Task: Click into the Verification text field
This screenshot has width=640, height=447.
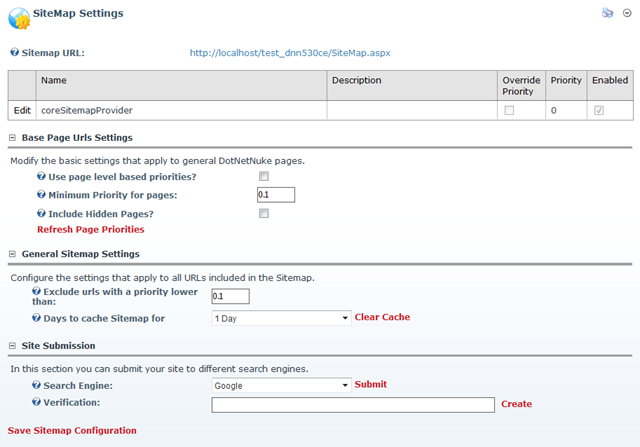Action: [x=353, y=405]
